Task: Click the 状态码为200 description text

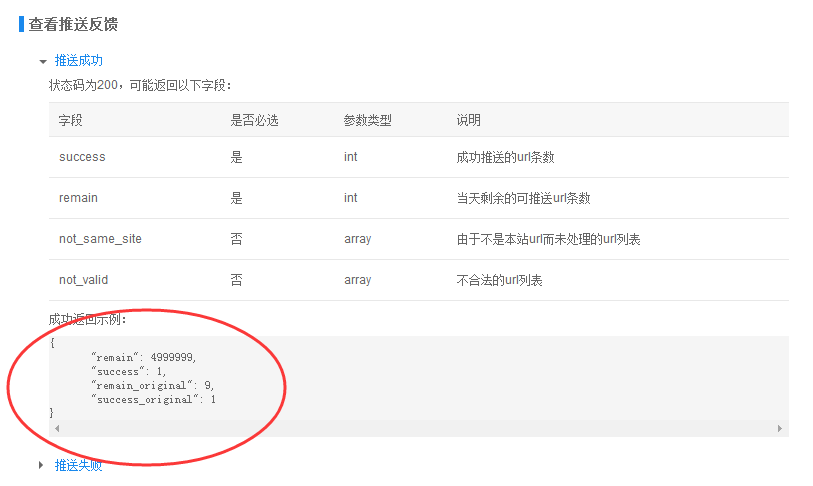Action: [140, 85]
